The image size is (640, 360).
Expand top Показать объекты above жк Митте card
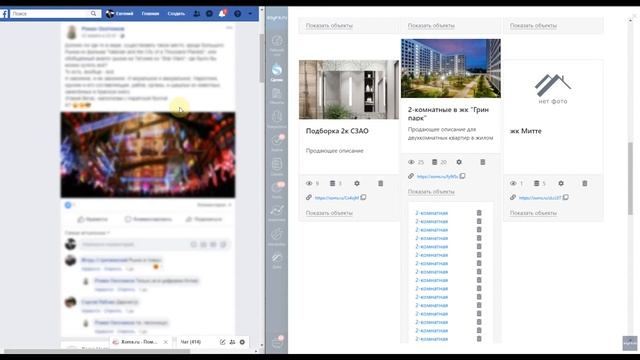[533, 26]
